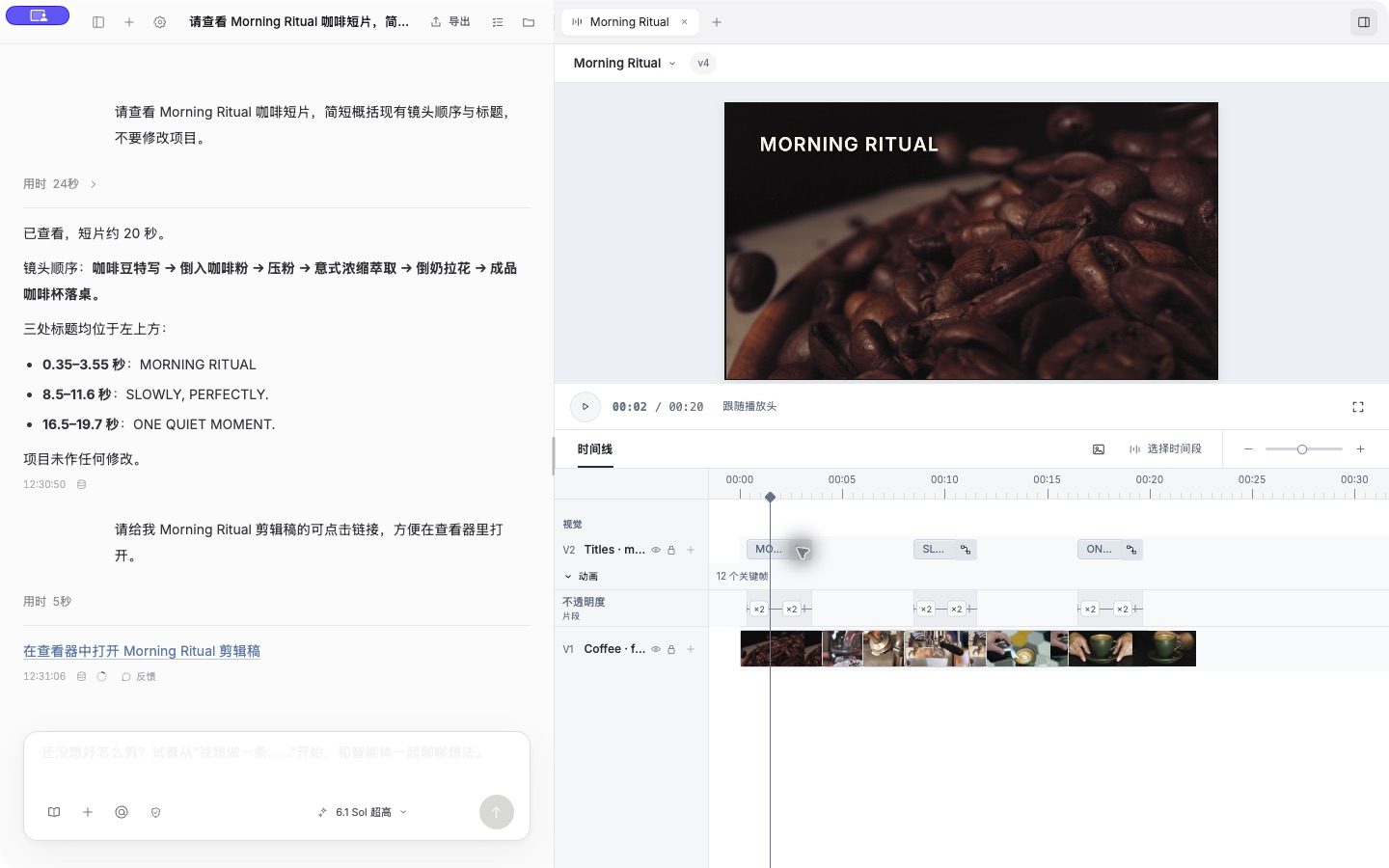
Task: Hide the V2 Titles track with the eye
Action: pos(656,550)
